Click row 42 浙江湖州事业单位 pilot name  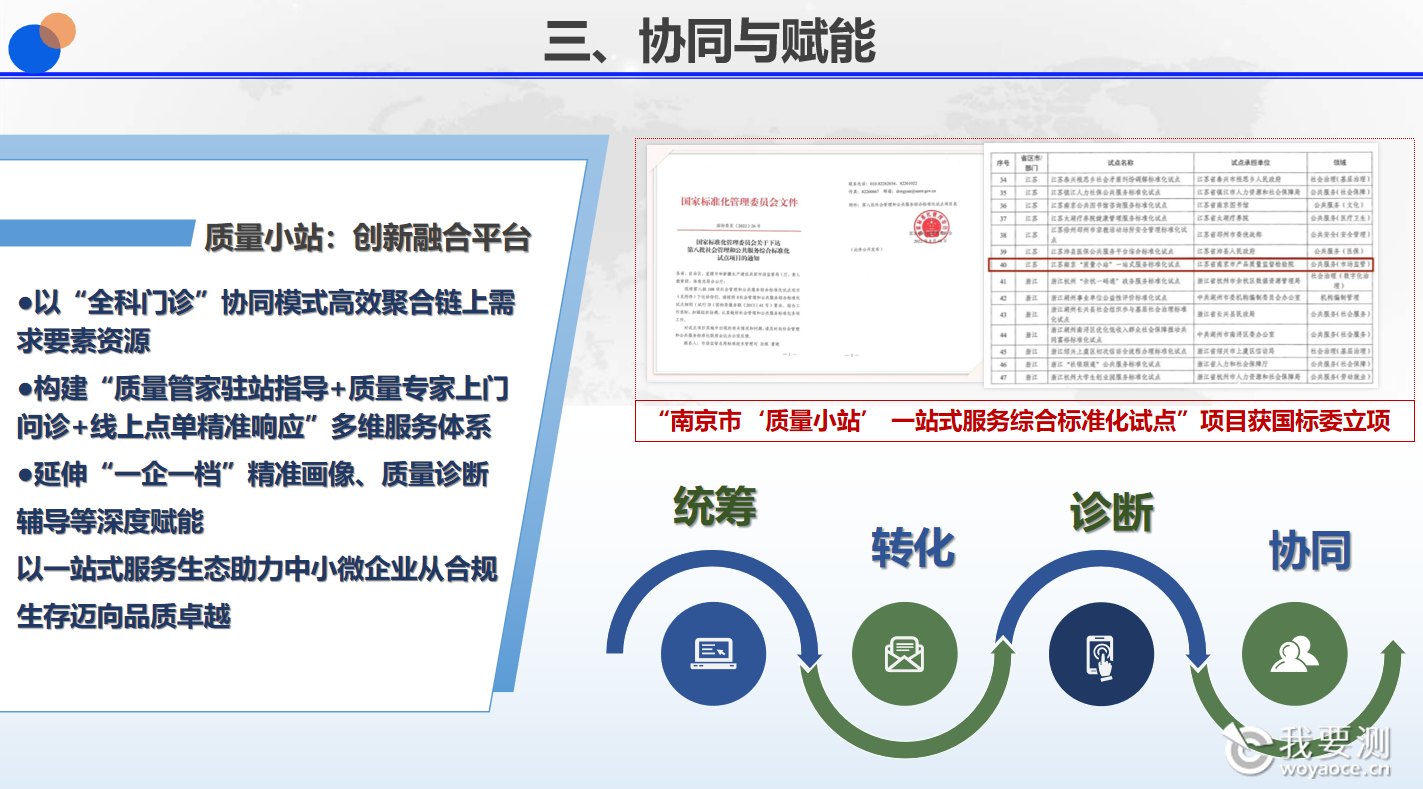coord(1109,298)
